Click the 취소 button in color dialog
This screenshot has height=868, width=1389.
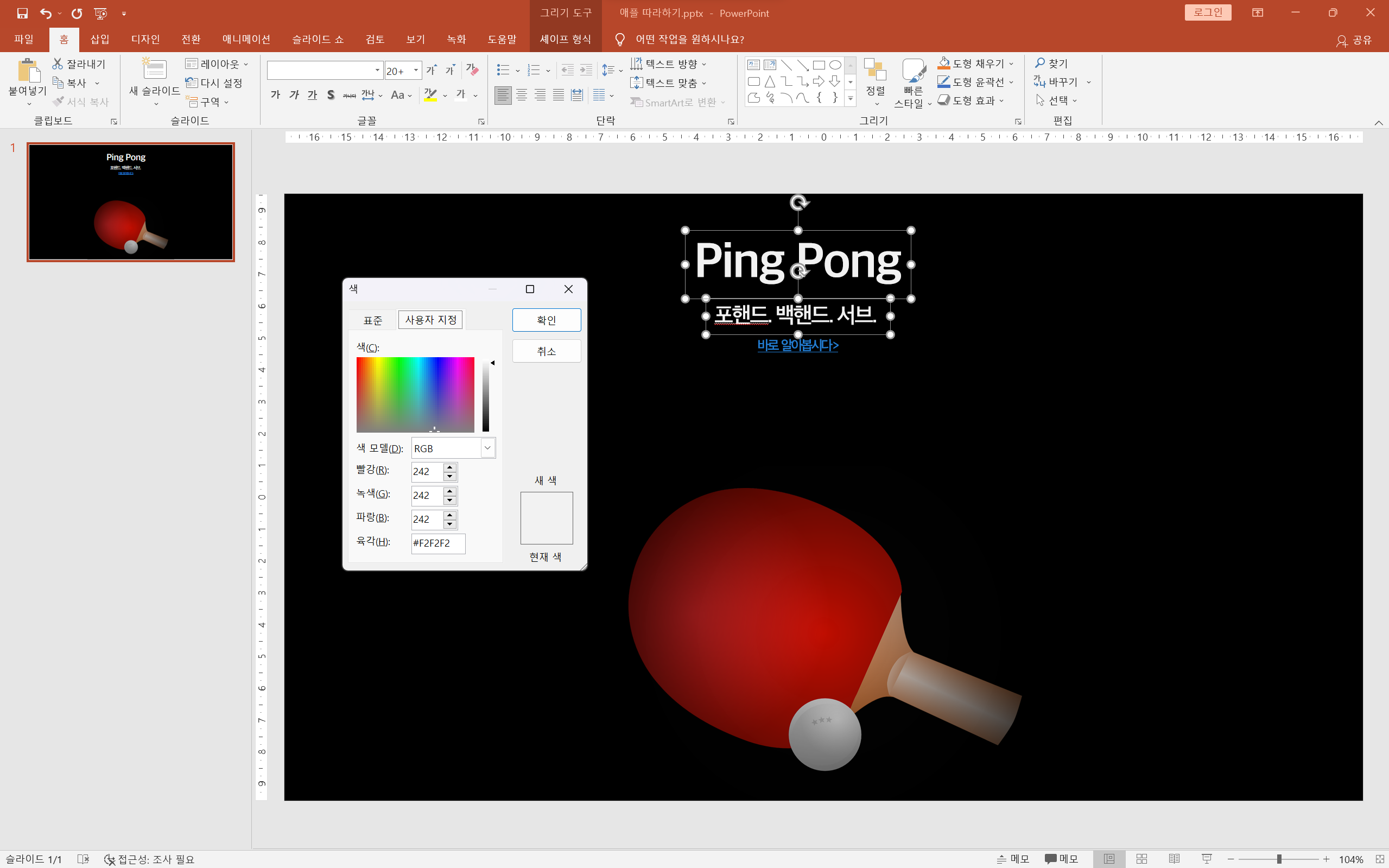[546, 351]
